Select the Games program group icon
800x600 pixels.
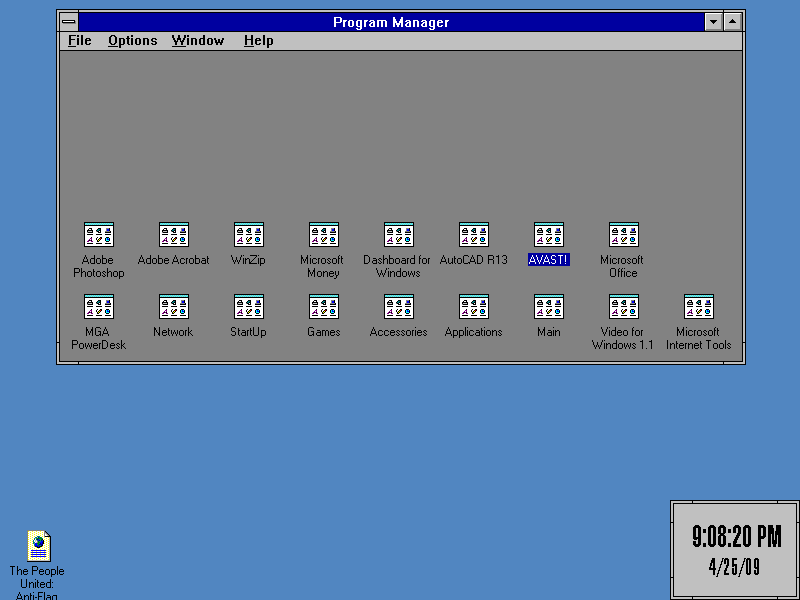(x=324, y=307)
